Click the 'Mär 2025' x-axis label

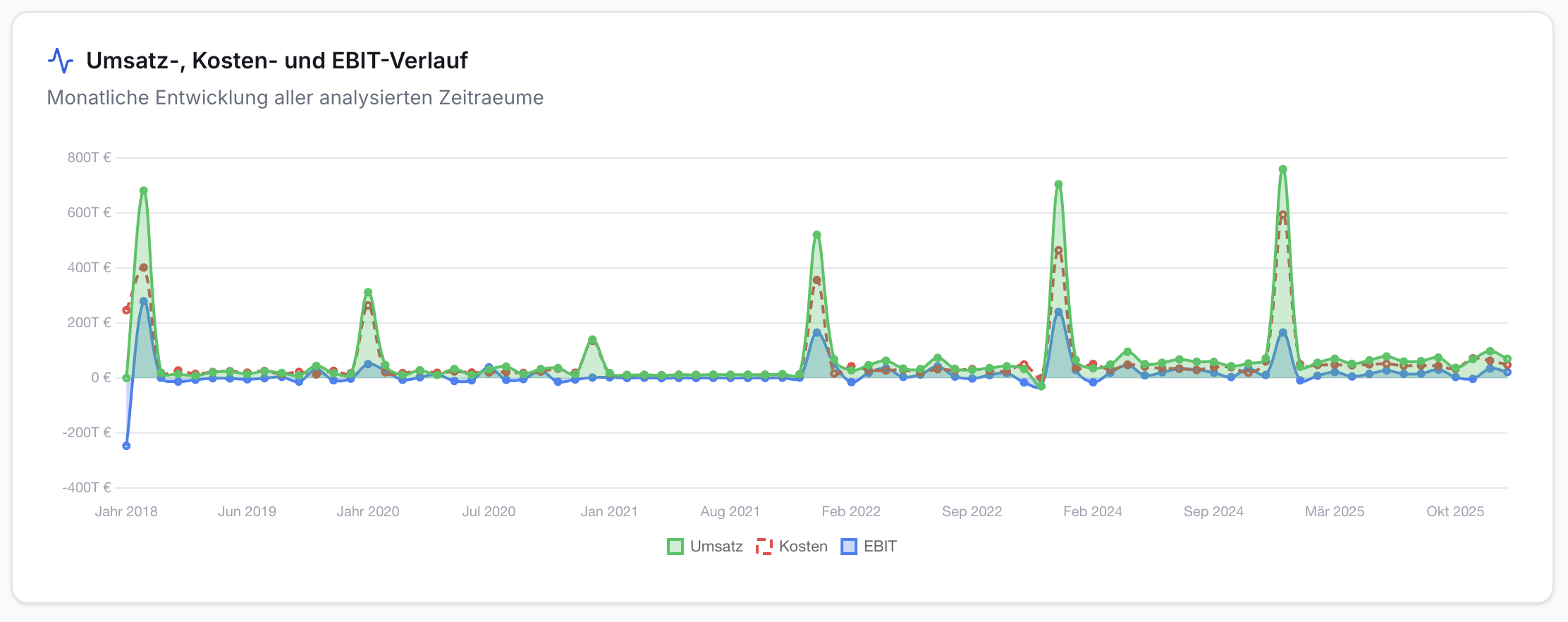(x=1335, y=511)
